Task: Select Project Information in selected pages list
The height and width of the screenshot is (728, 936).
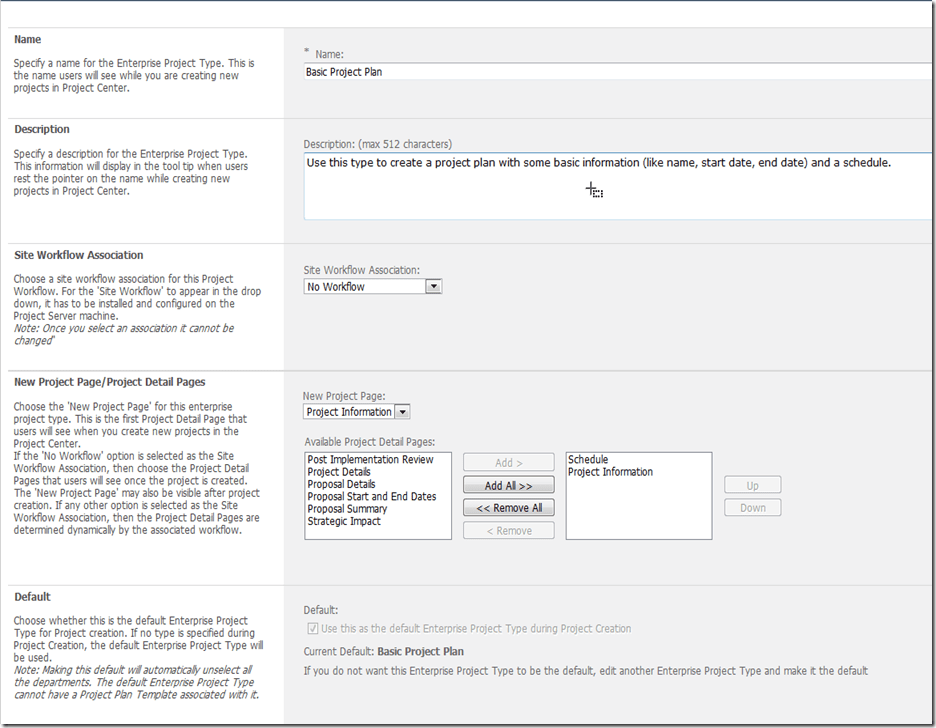Action: pos(610,472)
